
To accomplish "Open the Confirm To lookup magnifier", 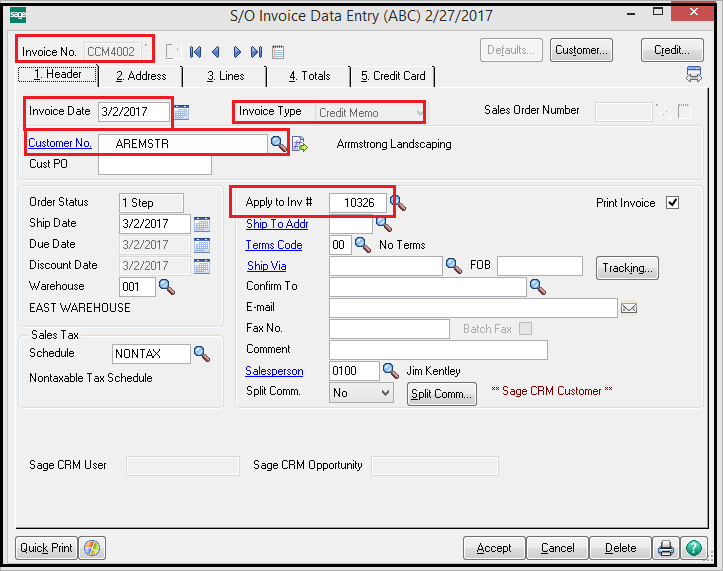I will tap(538, 287).
